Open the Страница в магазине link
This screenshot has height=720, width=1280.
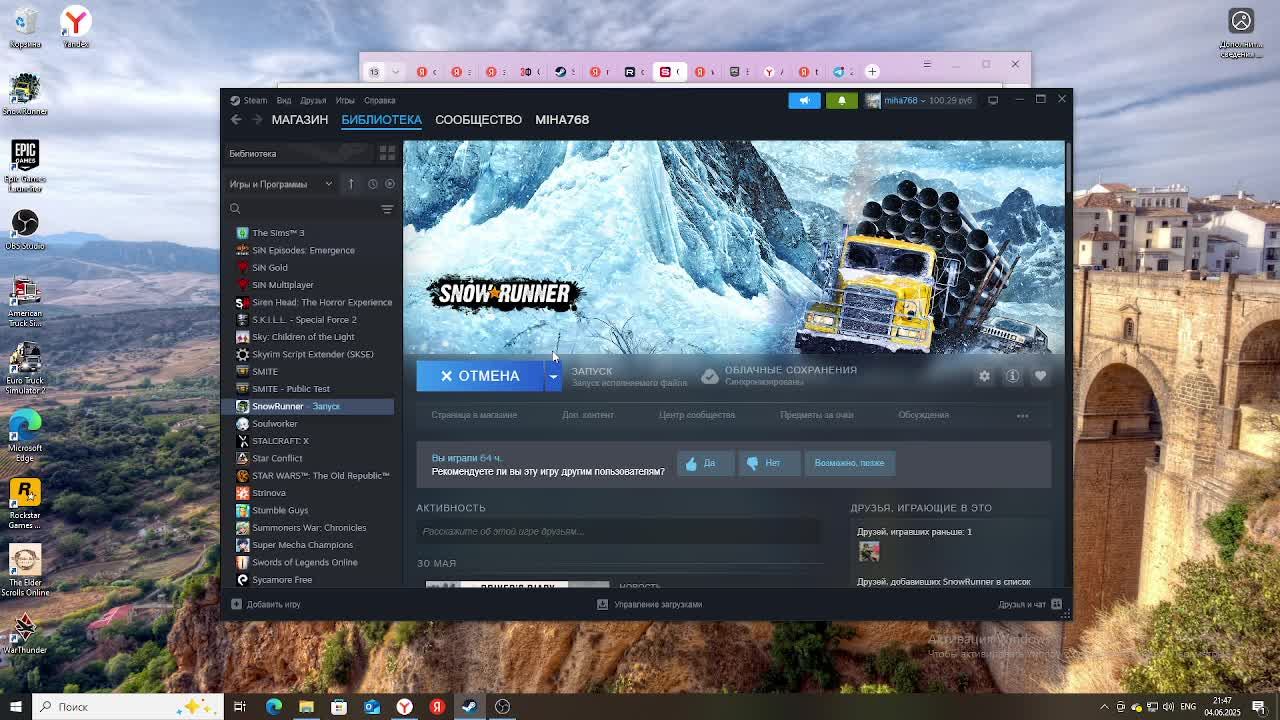coord(474,415)
